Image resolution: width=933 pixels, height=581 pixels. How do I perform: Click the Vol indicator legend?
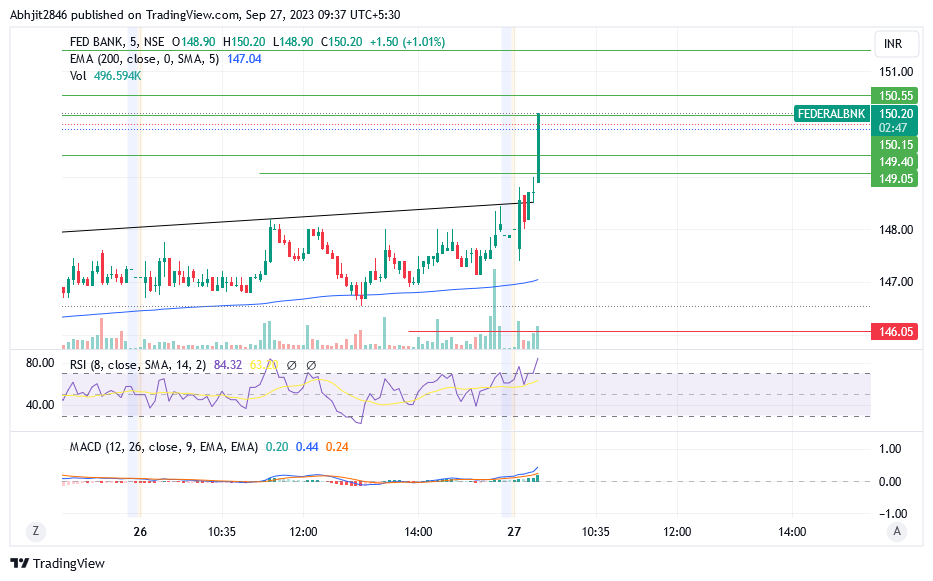tap(78, 76)
